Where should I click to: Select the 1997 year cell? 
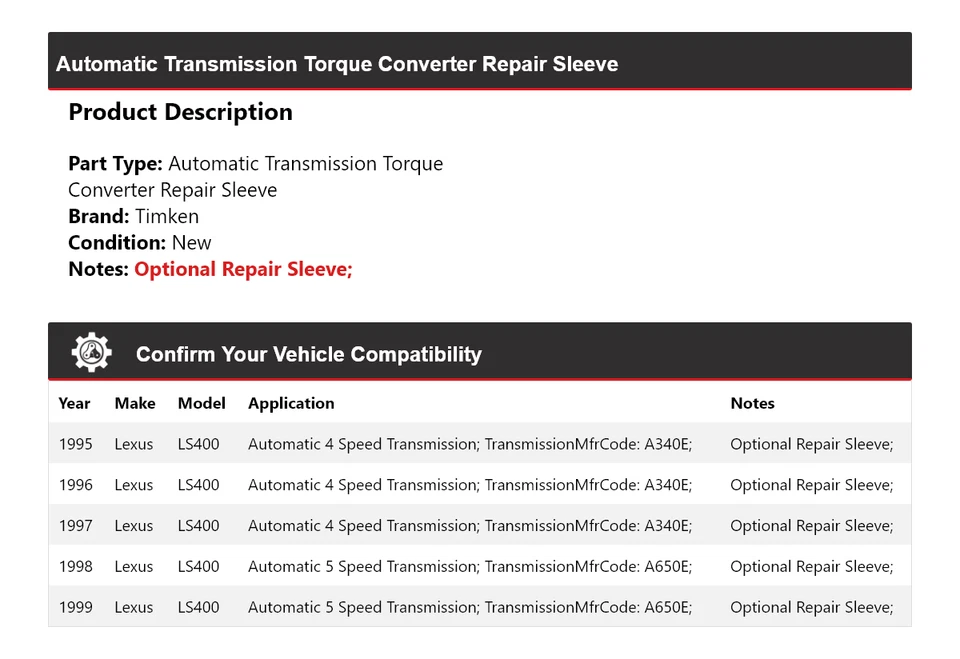(x=75, y=525)
